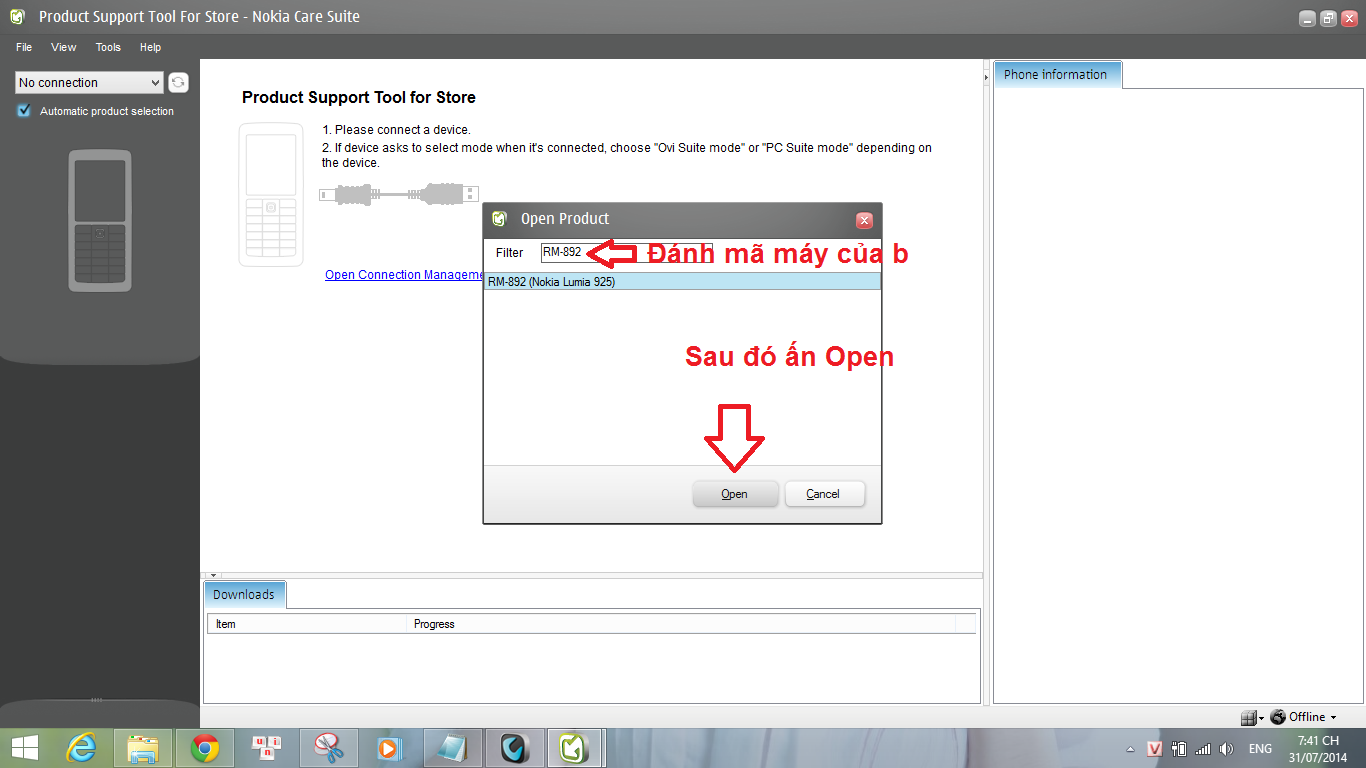Toggle Automatic product selection checkbox
Image resolution: width=1366 pixels, height=768 pixels.
(x=24, y=111)
